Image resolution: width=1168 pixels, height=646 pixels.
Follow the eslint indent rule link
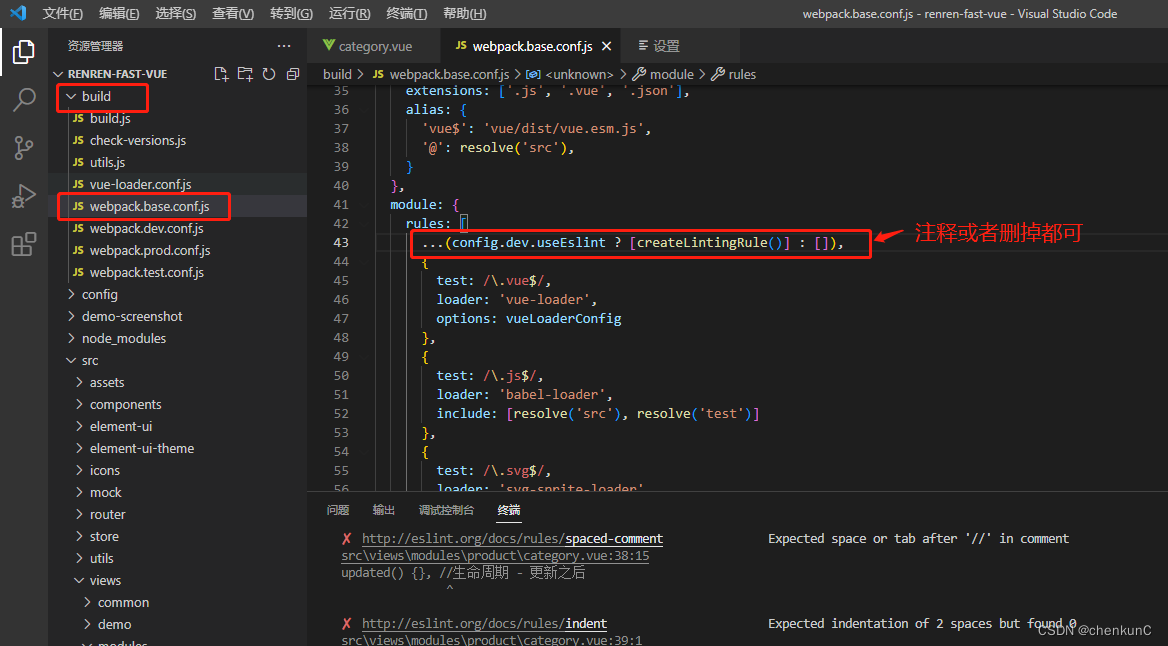[x=484, y=624]
